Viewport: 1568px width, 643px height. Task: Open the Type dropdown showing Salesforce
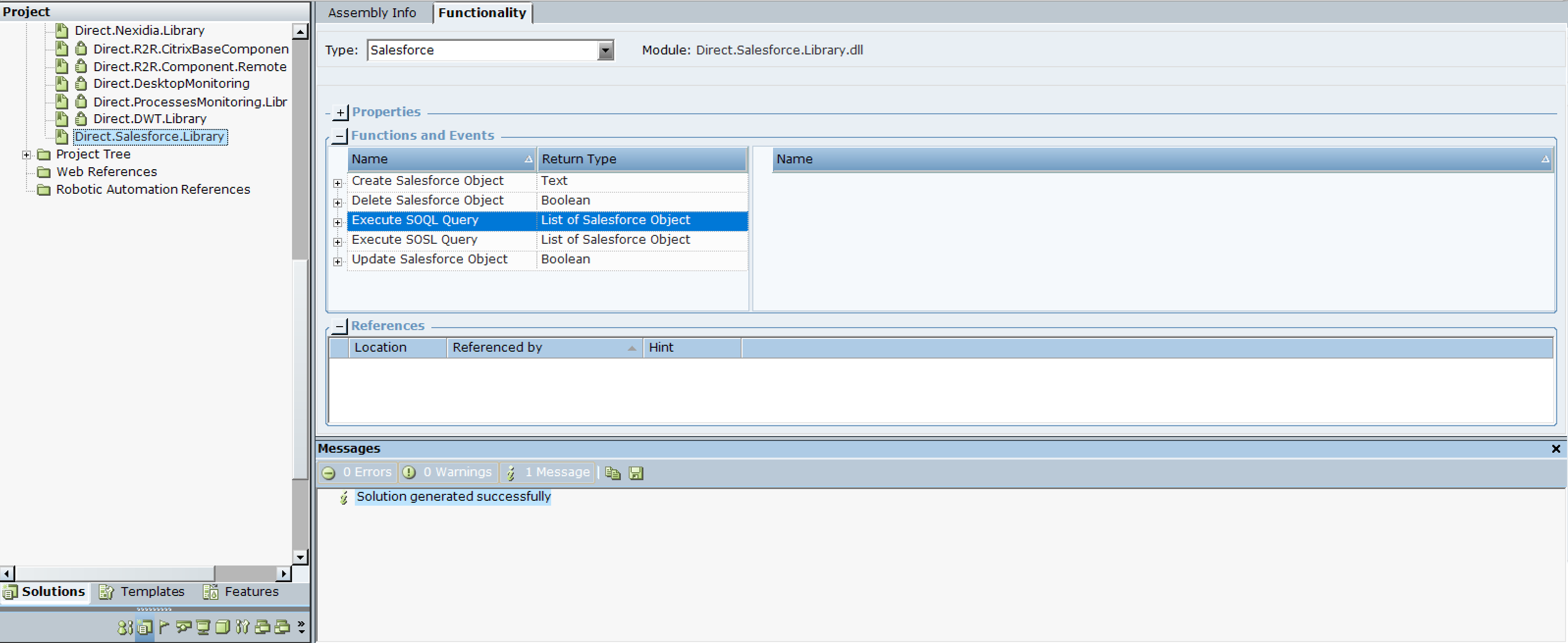tap(605, 51)
